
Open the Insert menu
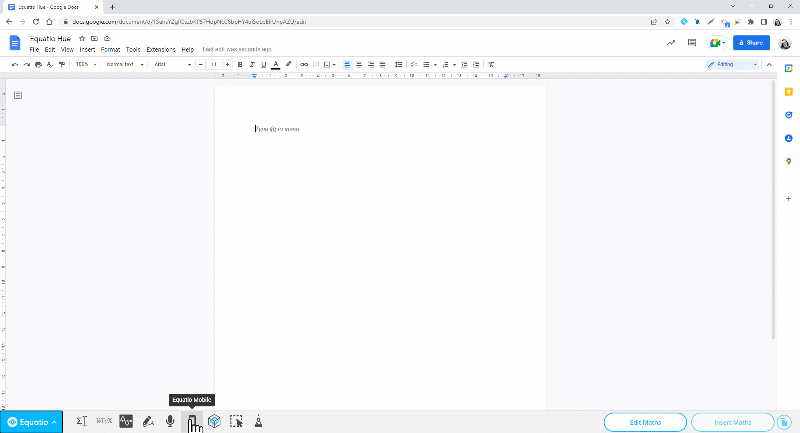[x=87, y=49]
